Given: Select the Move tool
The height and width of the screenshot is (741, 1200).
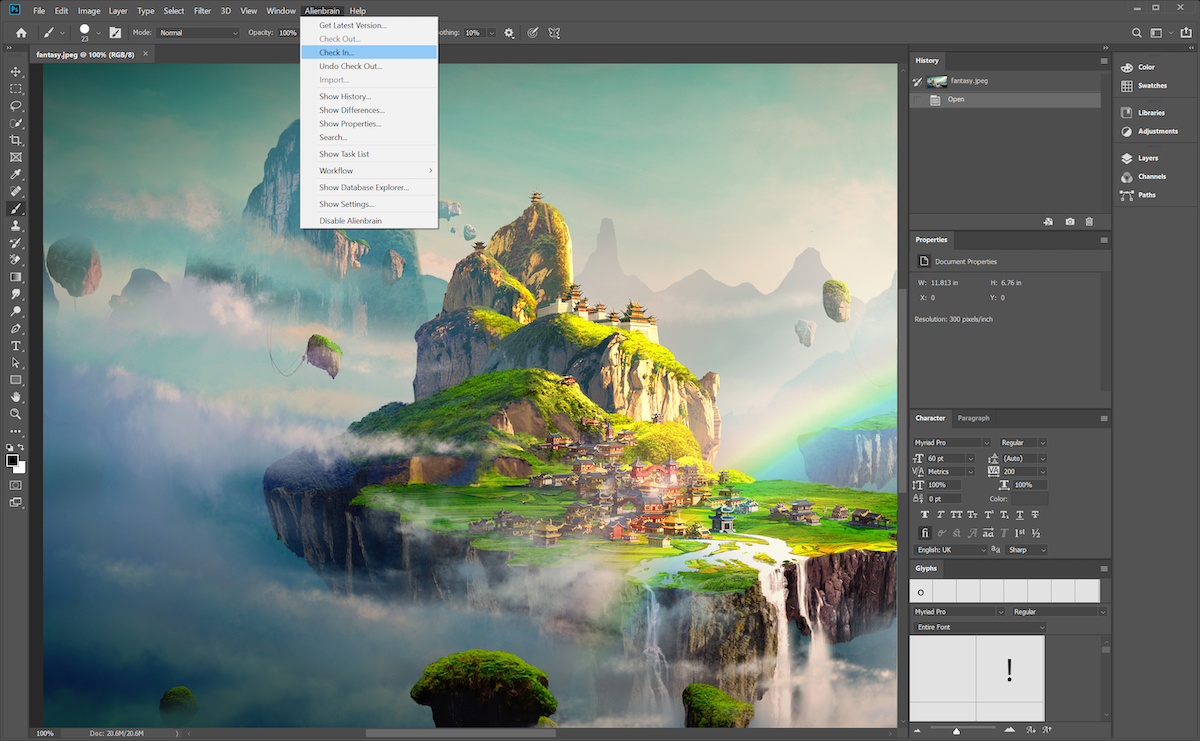Looking at the screenshot, I should 16,72.
